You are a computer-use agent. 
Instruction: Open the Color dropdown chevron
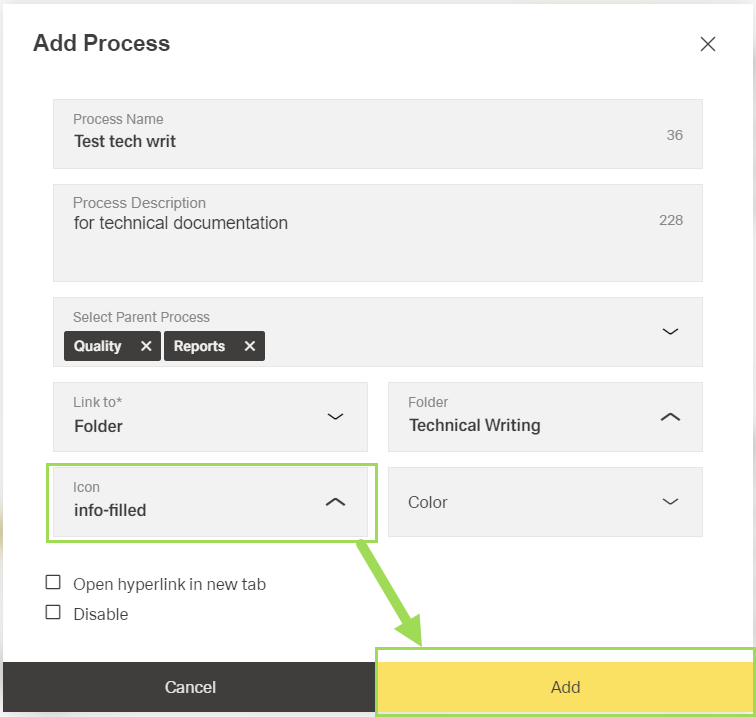click(670, 502)
